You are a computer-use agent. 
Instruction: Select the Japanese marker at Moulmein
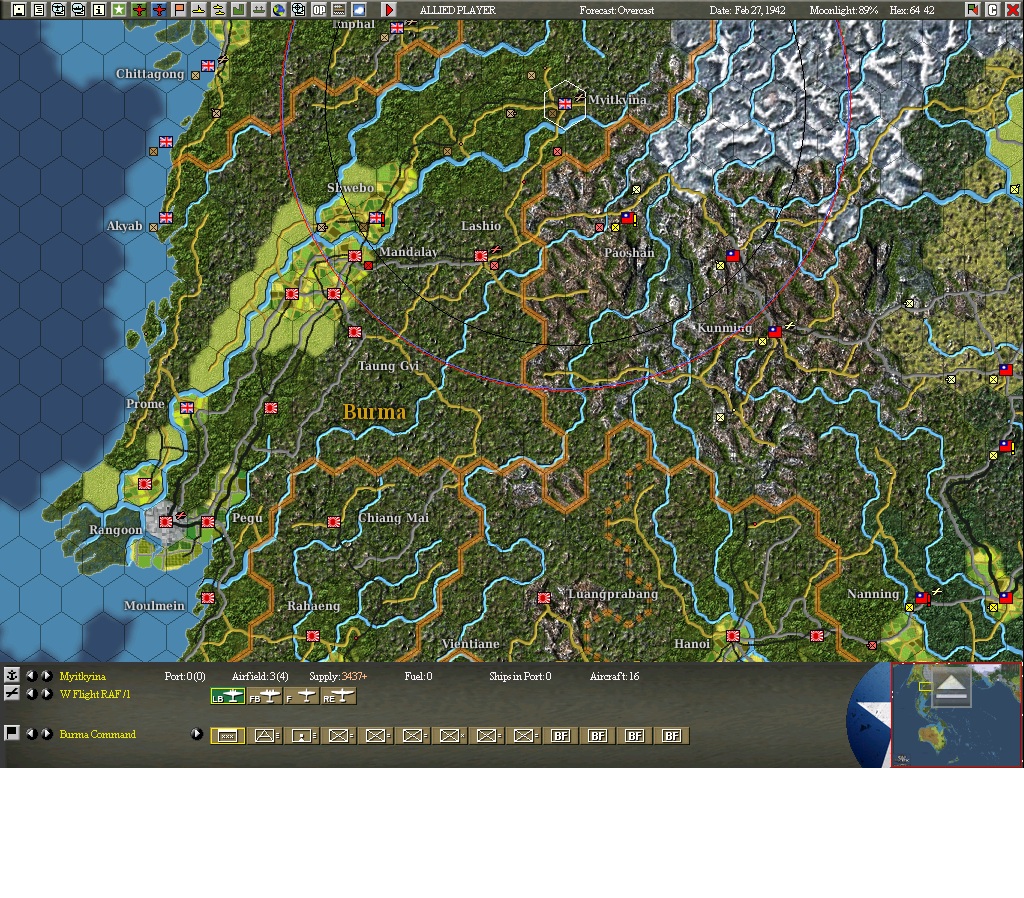tap(208, 598)
